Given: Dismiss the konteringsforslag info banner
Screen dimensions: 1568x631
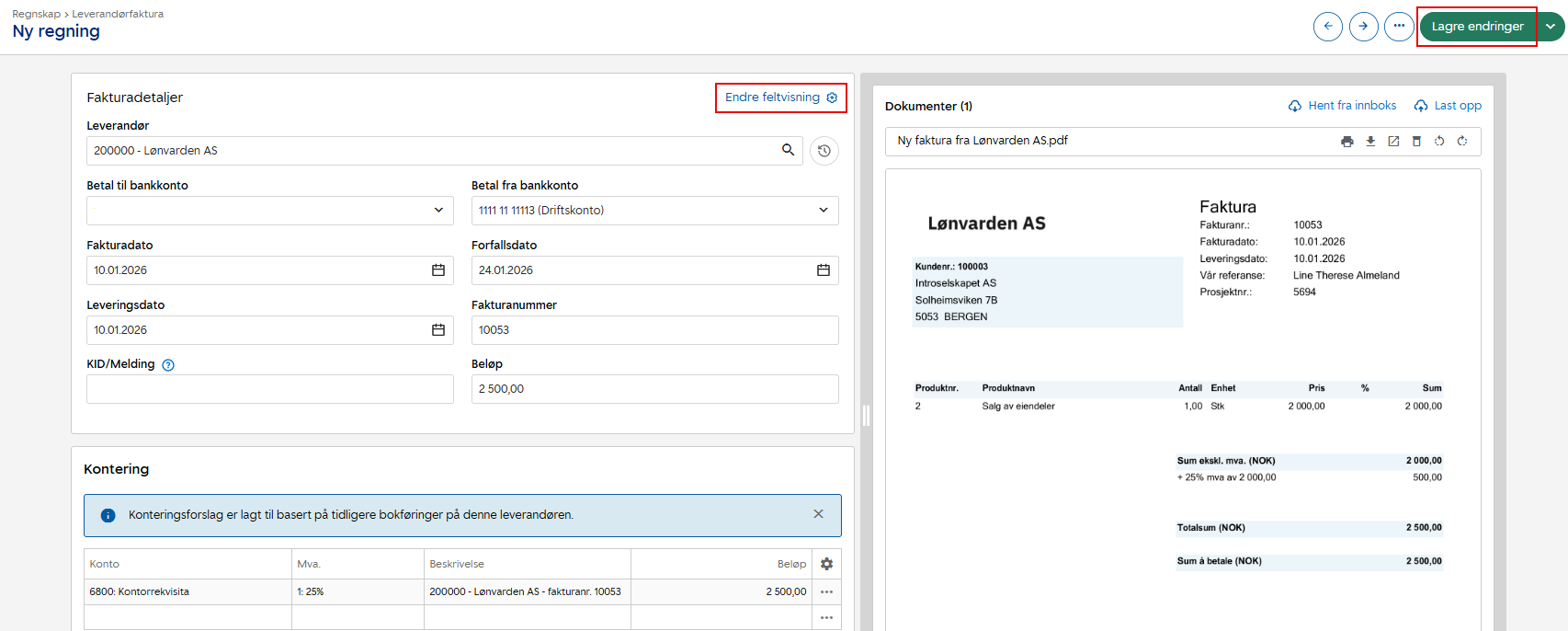Looking at the screenshot, I should tap(818, 514).
